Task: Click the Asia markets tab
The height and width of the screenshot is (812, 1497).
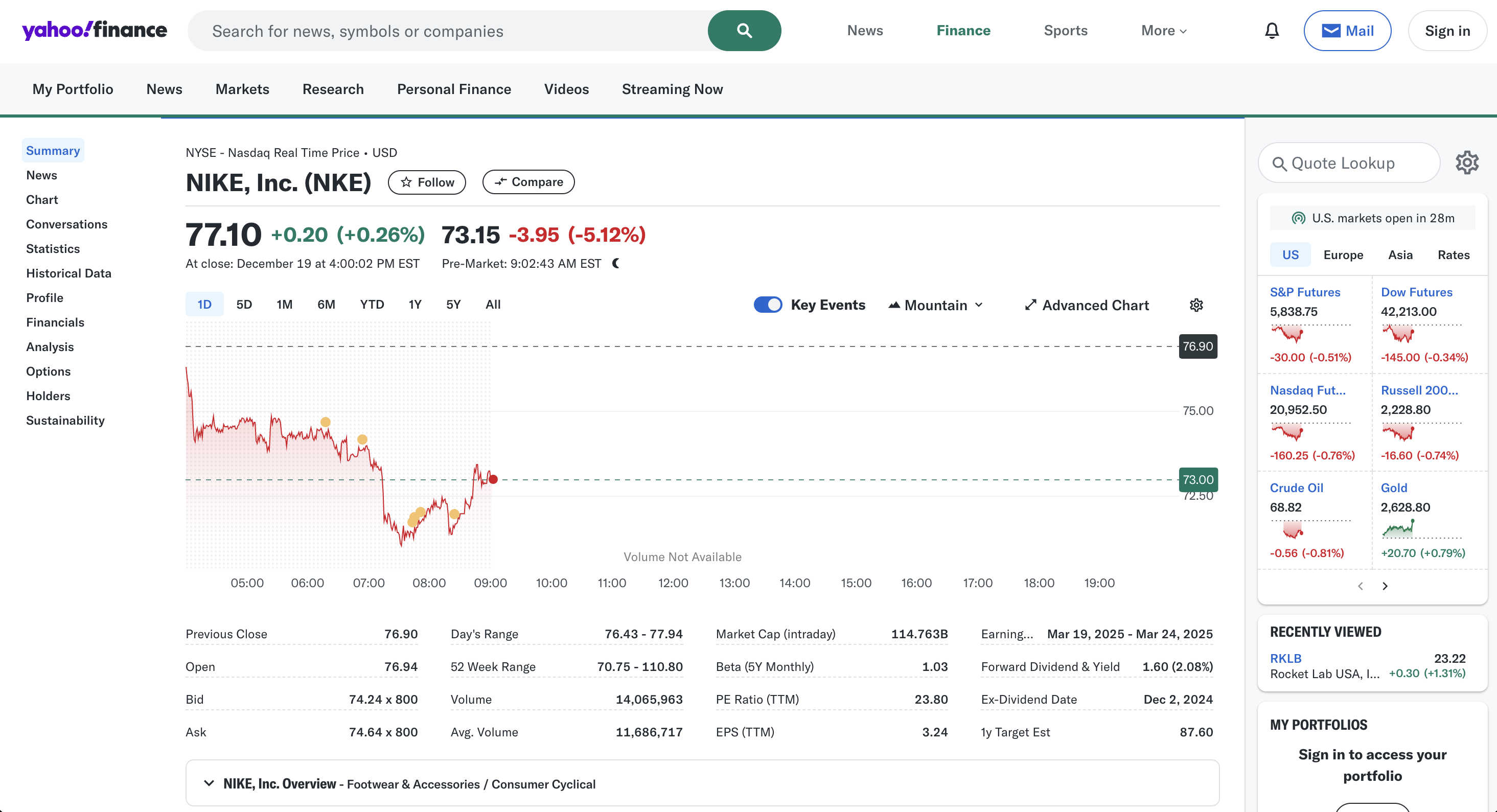Action: (x=1401, y=254)
